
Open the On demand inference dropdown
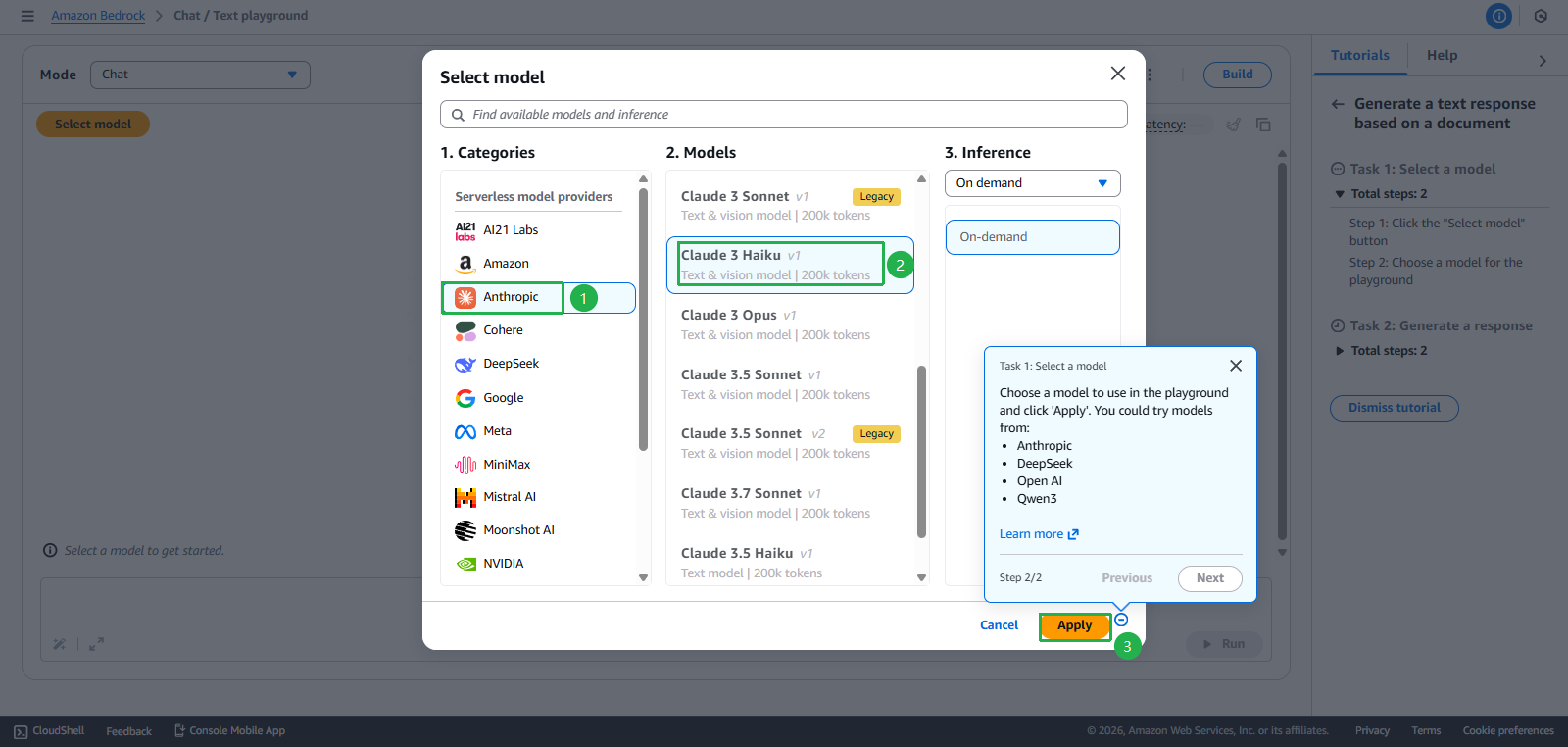point(1032,183)
